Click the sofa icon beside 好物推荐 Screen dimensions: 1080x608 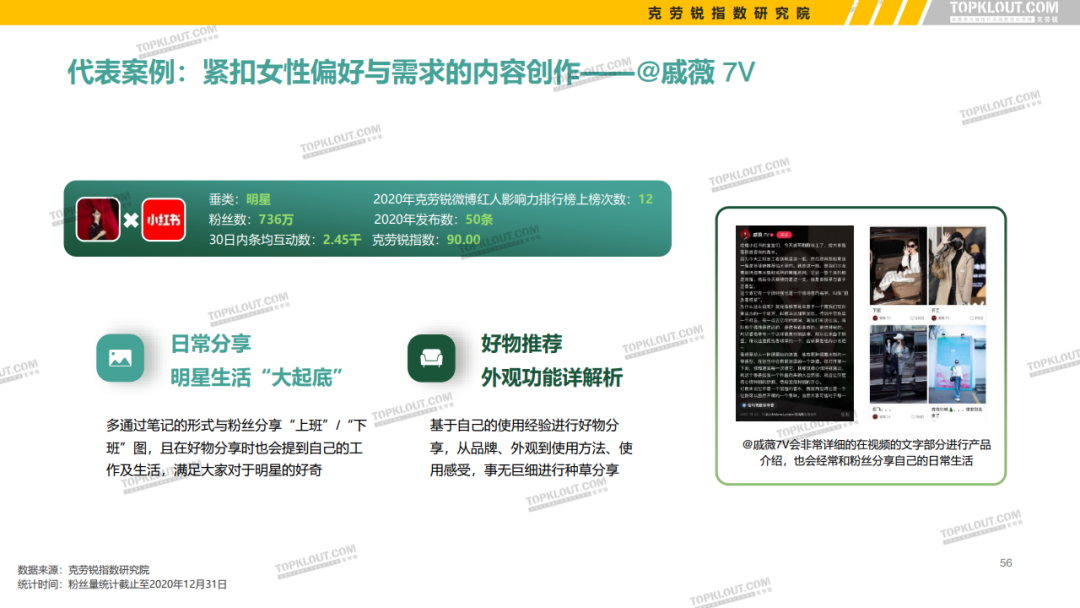tap(431, 358)
